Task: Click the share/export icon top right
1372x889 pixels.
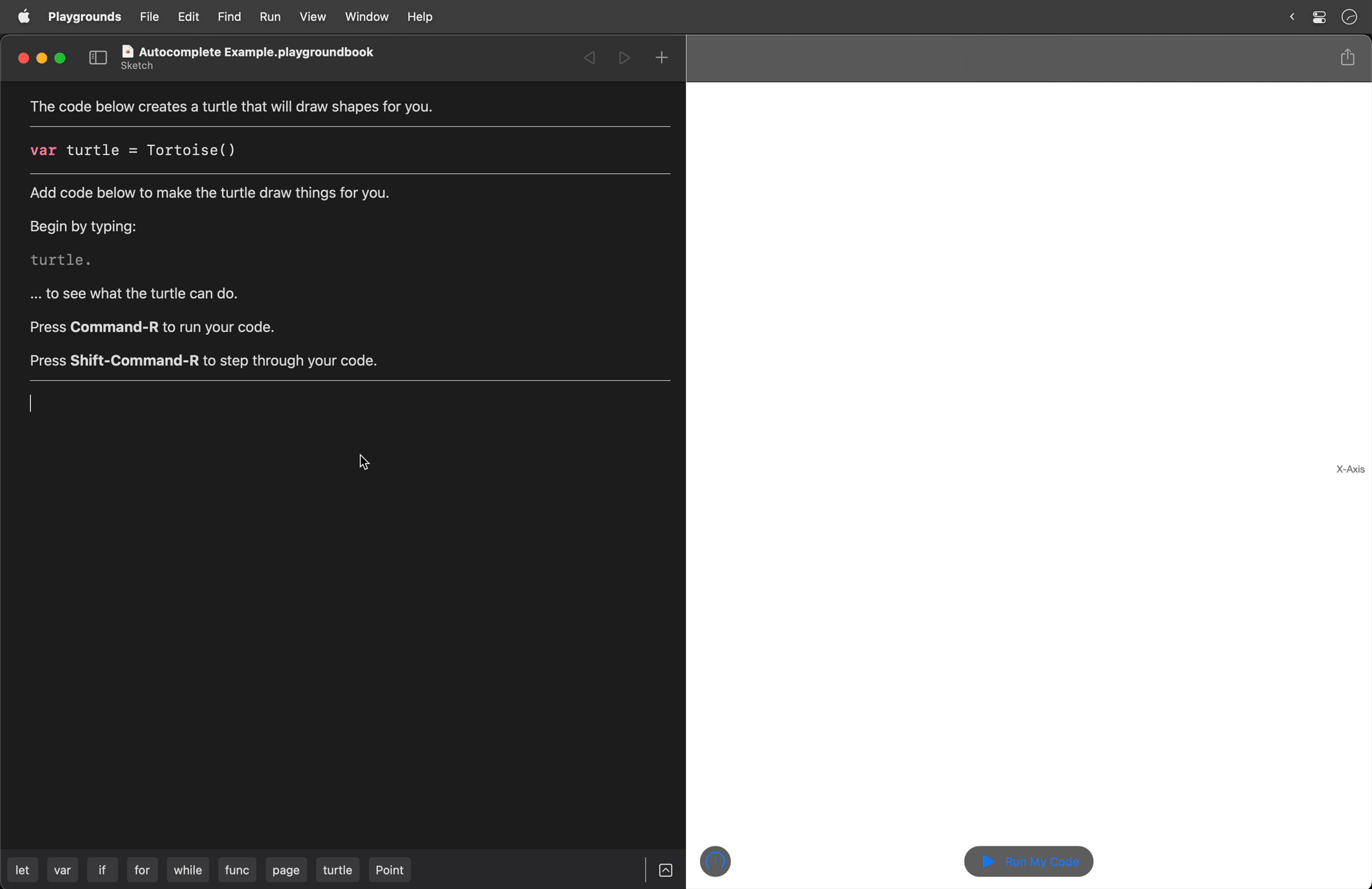Action: [x=1348, y=57]
